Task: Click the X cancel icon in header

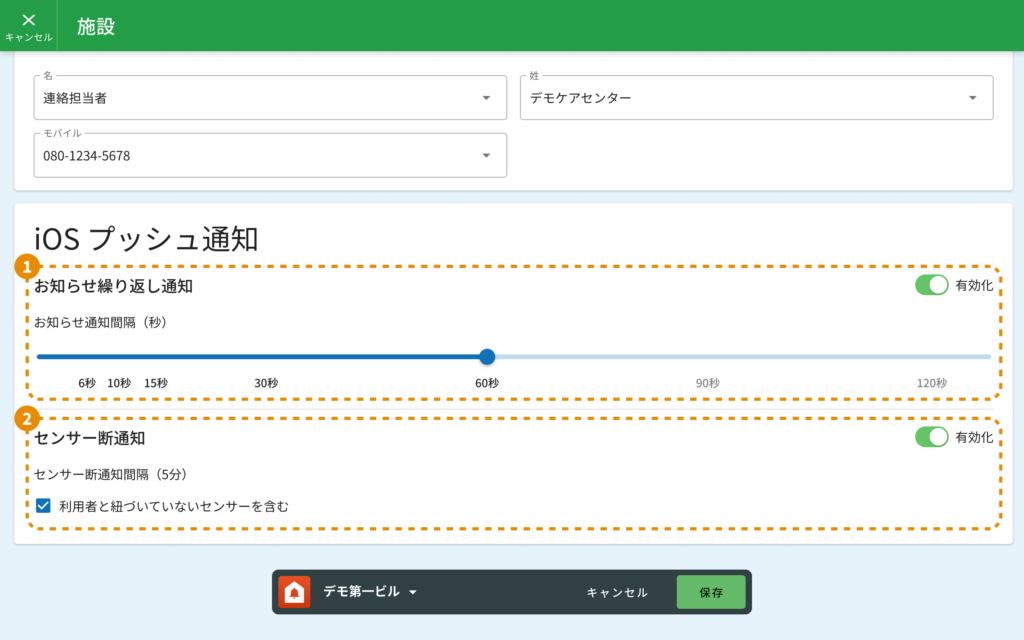Action: (29, 20)
